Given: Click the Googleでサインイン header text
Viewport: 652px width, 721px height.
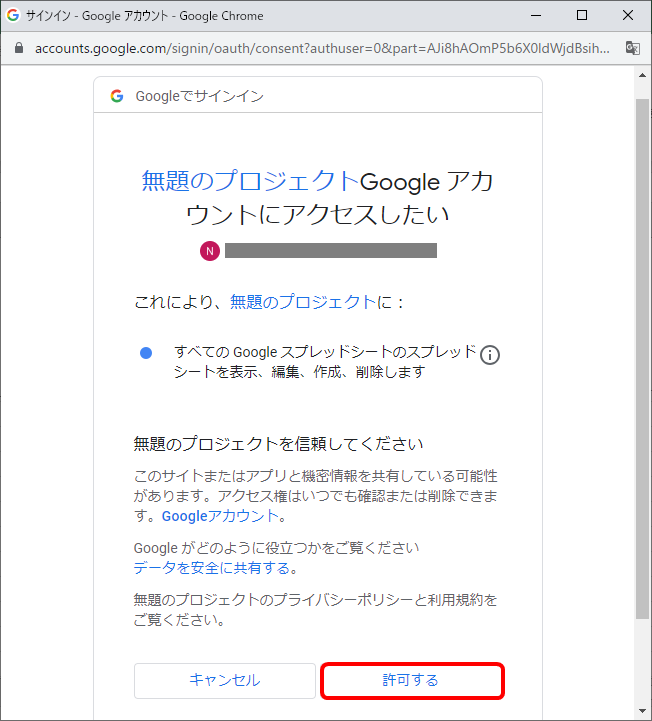Looking at the screenshot, I should (x=200, y=96).
